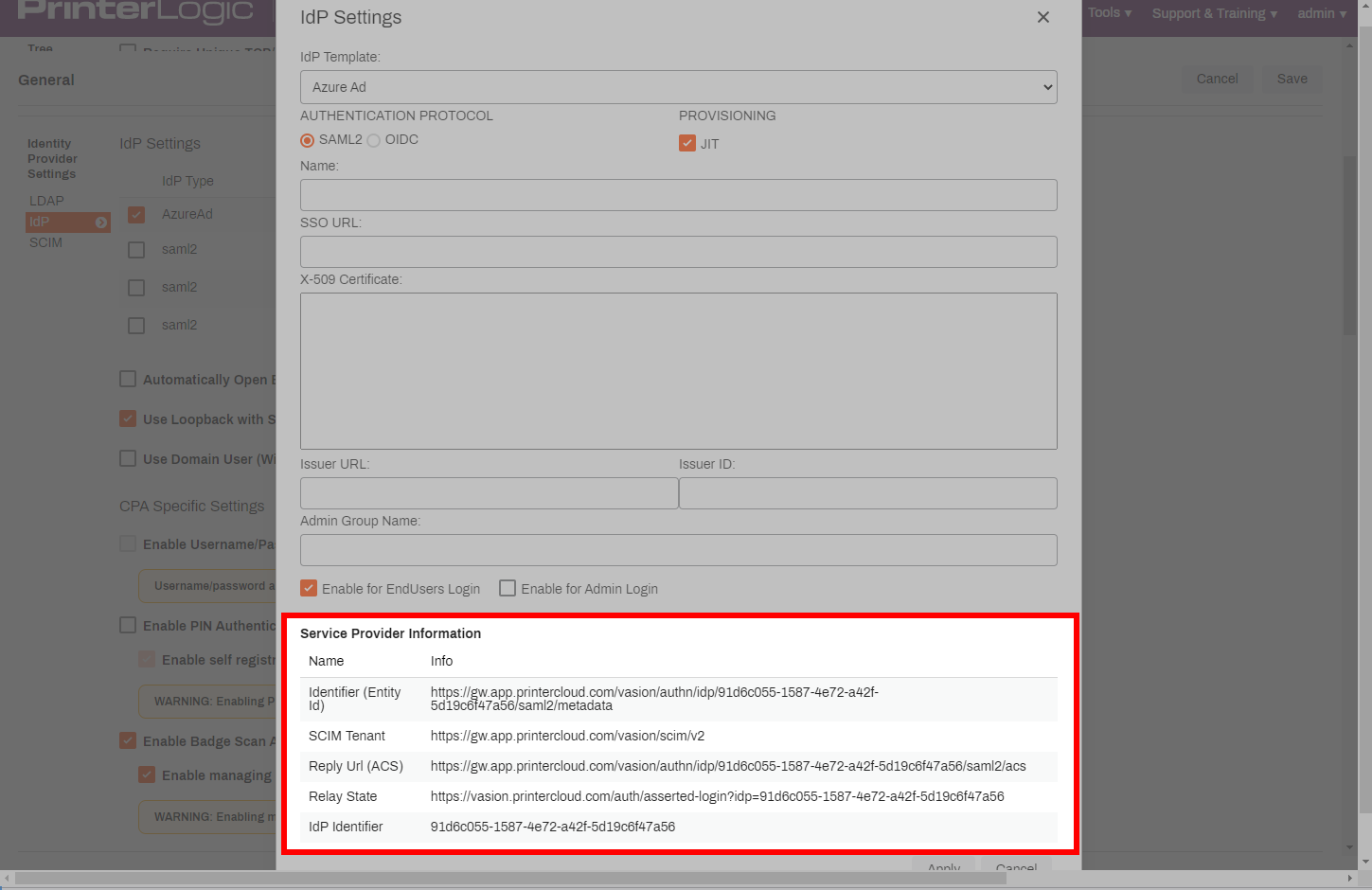The image size is (1372, 890).
Task: Open the Tools menu
Action: pos(1109,13)
